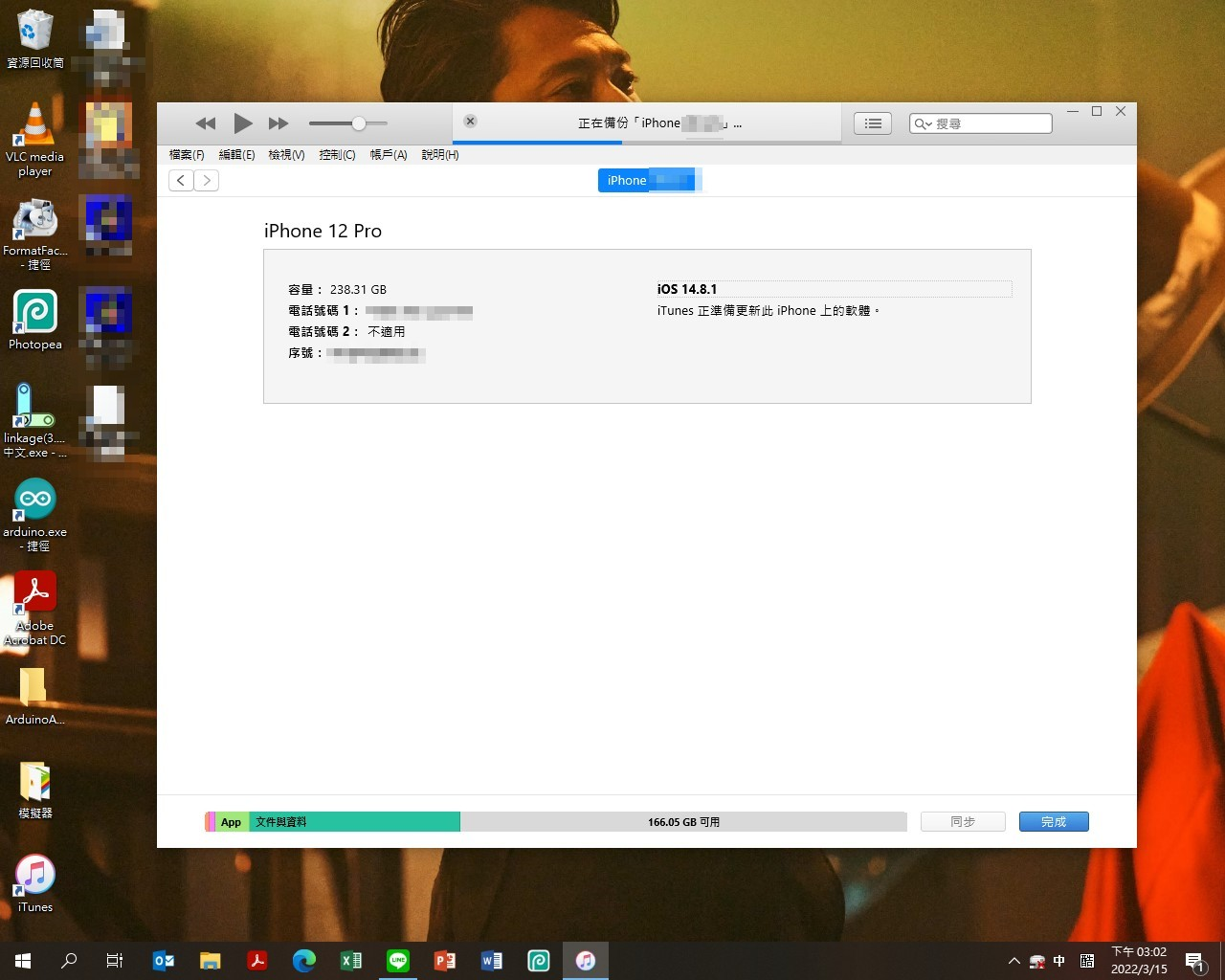Click the iTunes taskbar icon

tap(586, 961)
